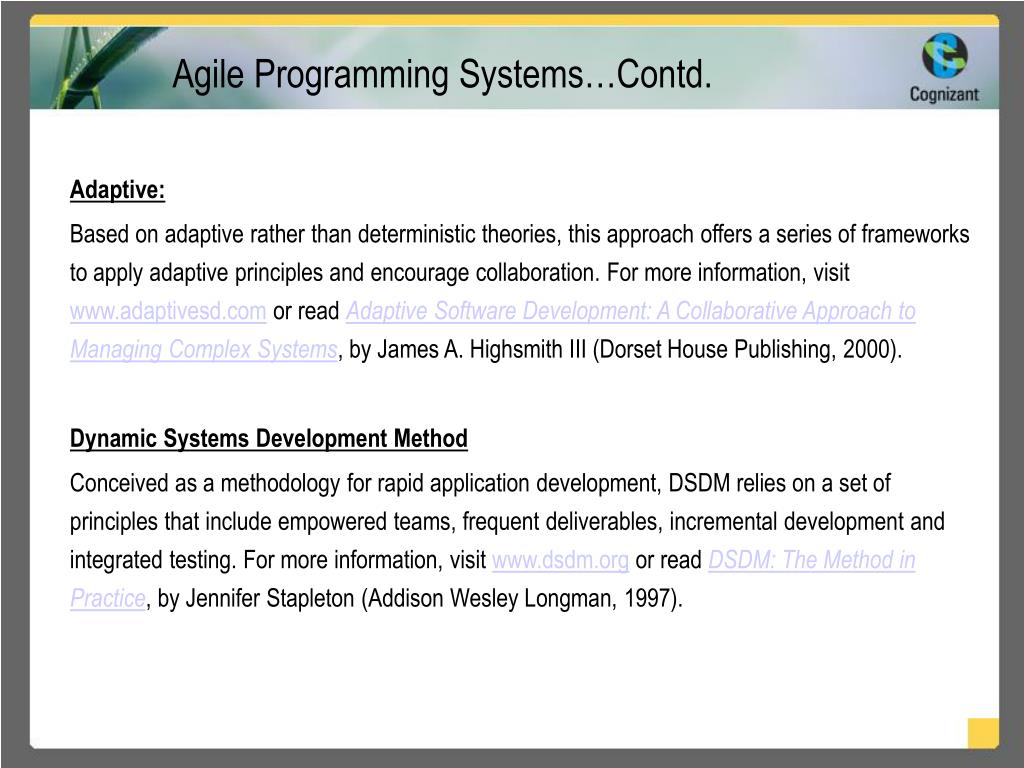The height and width of the screenshot is (768, 1024).
Task: Open the DSDM: The Method in link
Action: [x=812, y=560]
